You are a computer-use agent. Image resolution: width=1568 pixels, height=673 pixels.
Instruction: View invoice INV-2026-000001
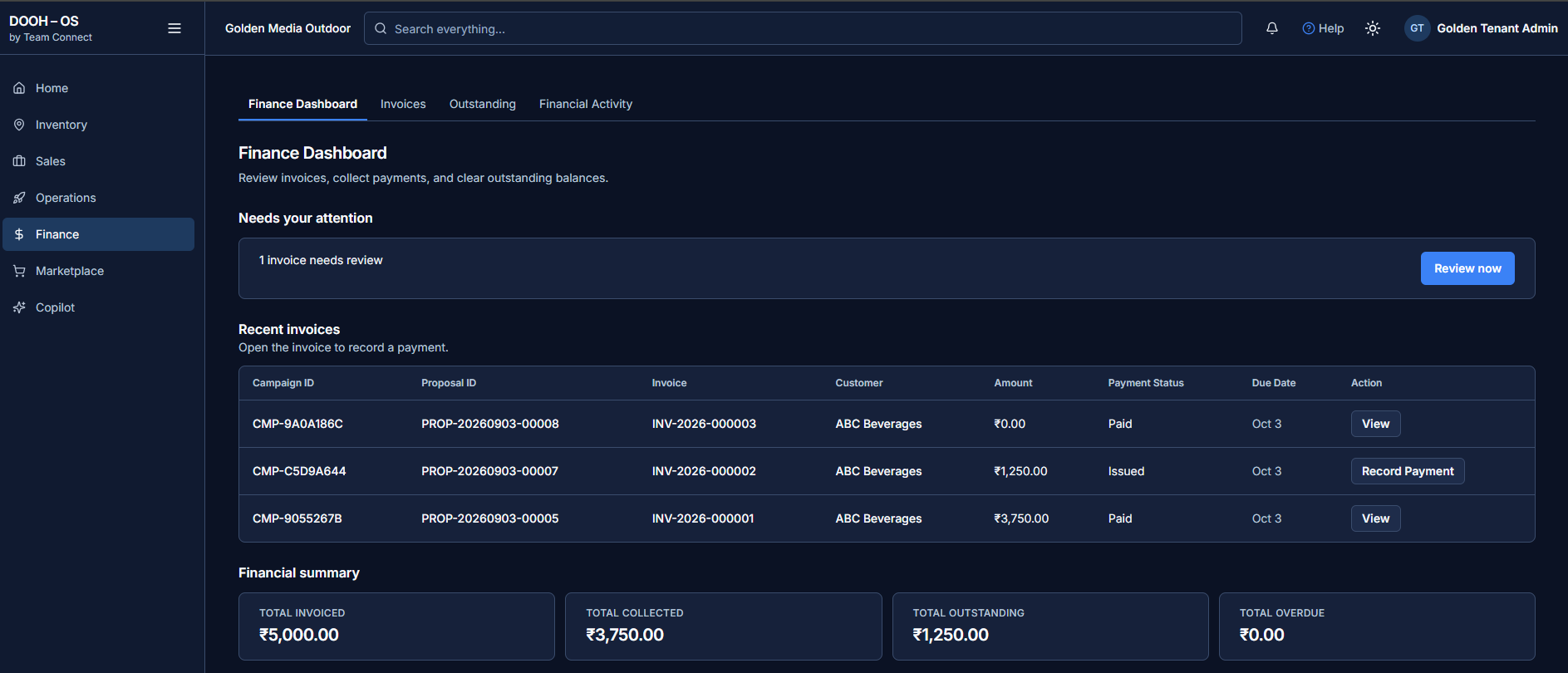(x=1375, y=518)
